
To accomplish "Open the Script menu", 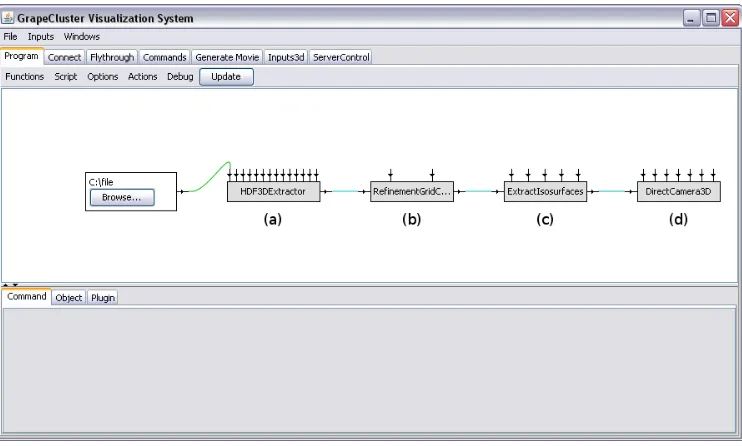I will point(66,77).
